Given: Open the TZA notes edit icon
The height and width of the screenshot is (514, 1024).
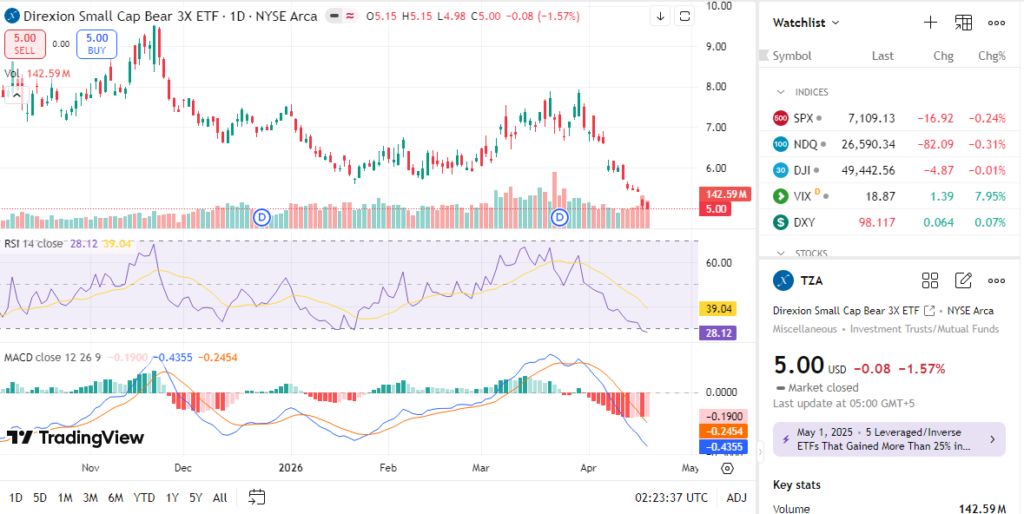Looking at the screenshot, I should point(963,280).
